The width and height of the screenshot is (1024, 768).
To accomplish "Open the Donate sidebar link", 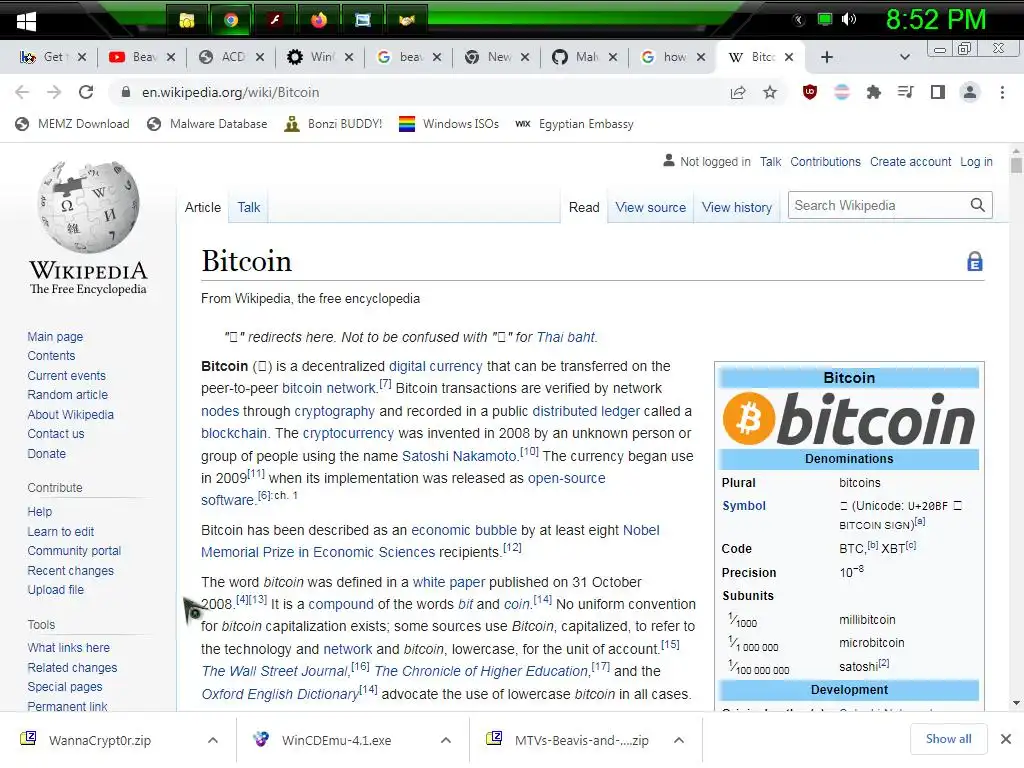I will click(x=46, y=453).
